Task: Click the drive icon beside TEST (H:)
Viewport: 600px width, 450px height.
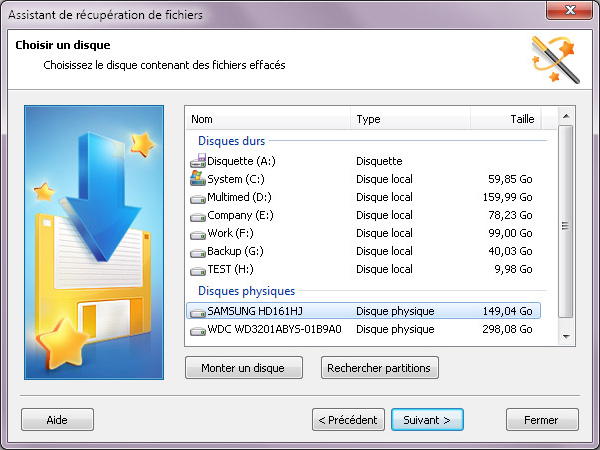Action: [x=198, y=271]
